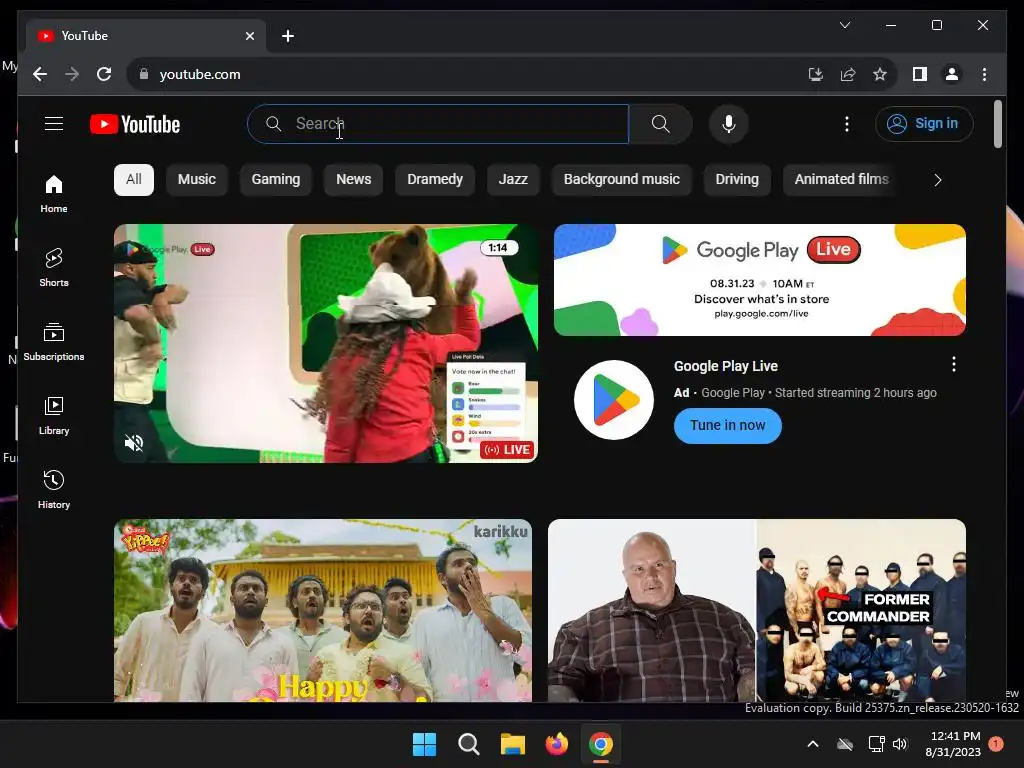Viewport: 1024px width, 768px height.
Task: Open new browser tab
Action: click(x=287, y=36)
